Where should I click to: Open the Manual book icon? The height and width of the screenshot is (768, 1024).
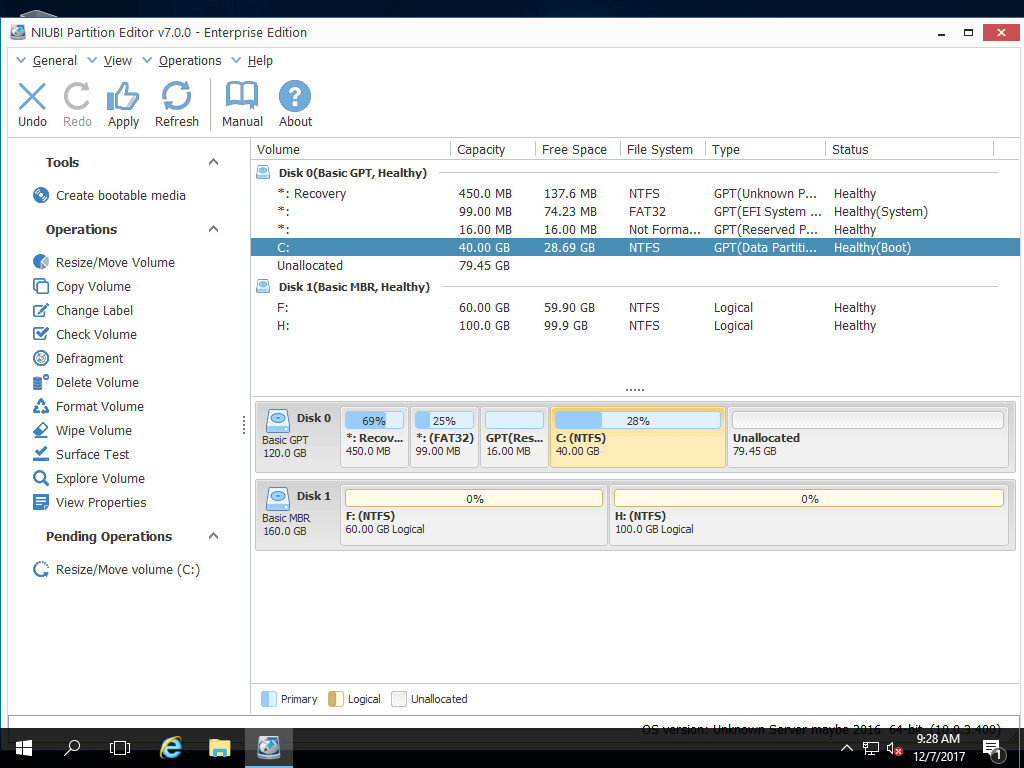pos(242,97)
